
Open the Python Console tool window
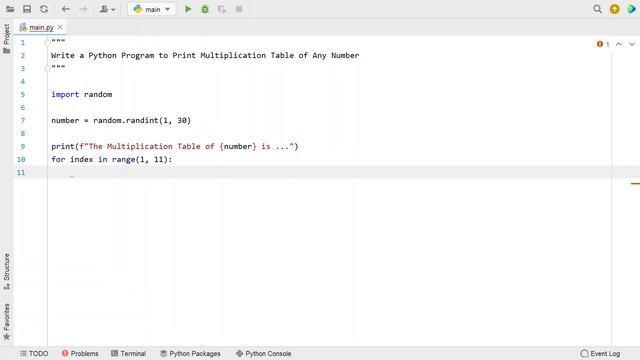(264, 353)
